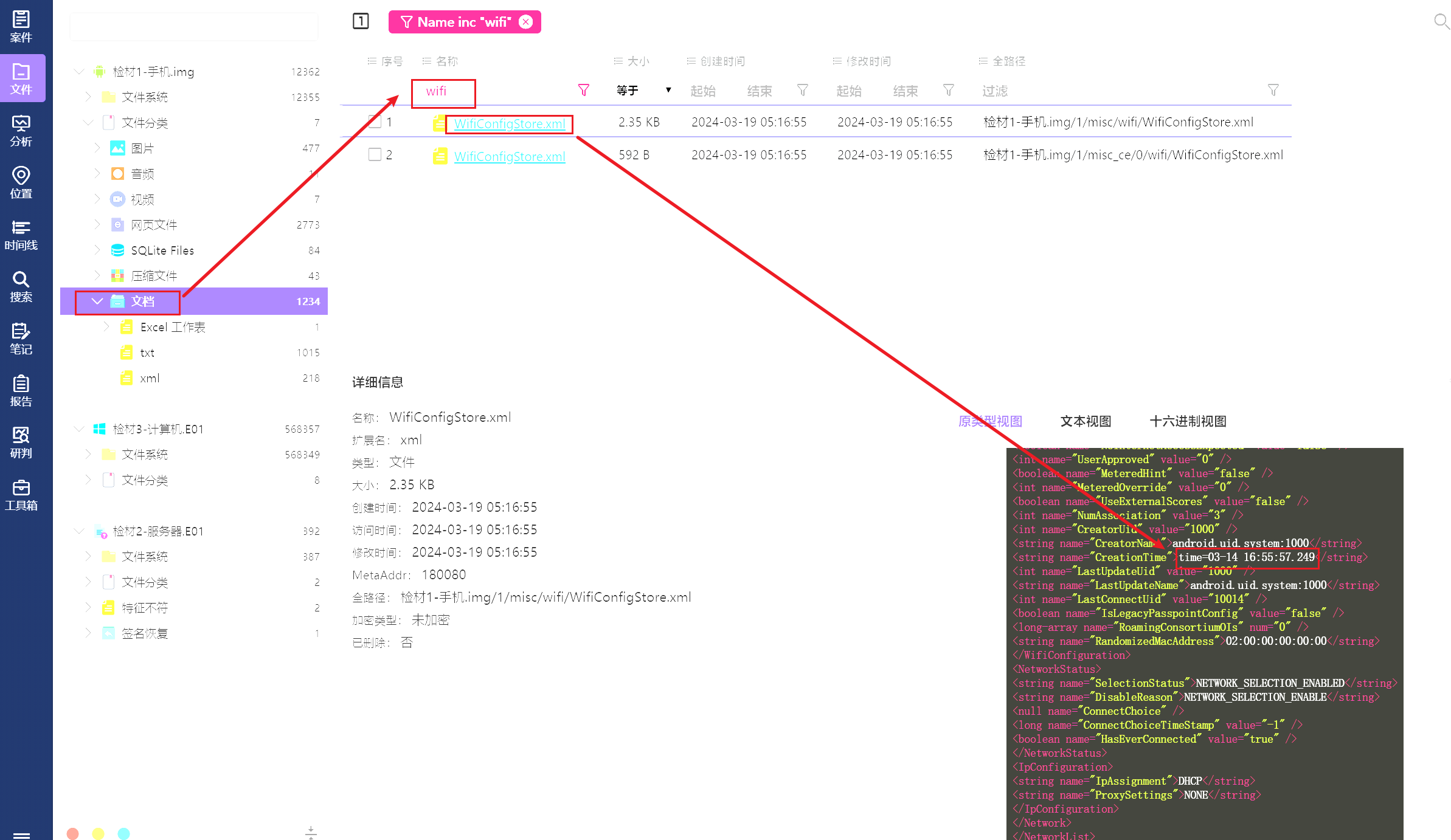
Task: Select the 分析 analysis sidebar icon
Action: click(x=21, y=131)
